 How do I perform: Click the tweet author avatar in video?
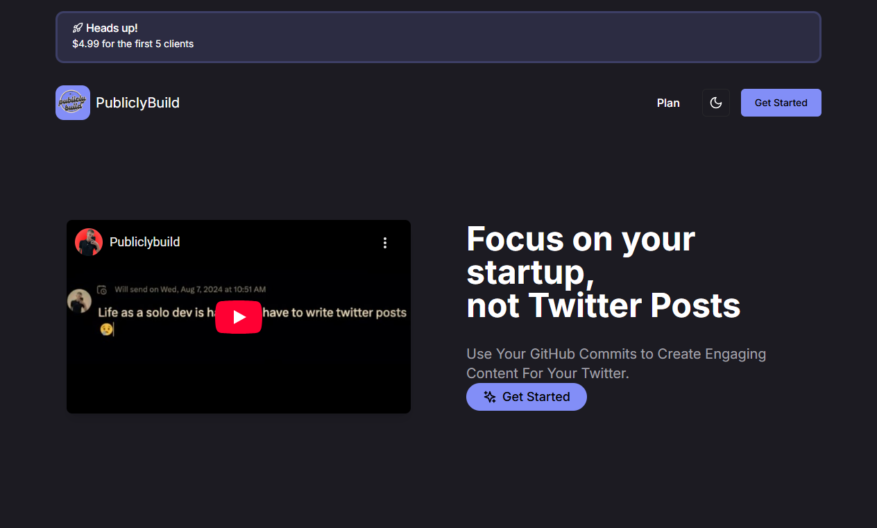79,301
